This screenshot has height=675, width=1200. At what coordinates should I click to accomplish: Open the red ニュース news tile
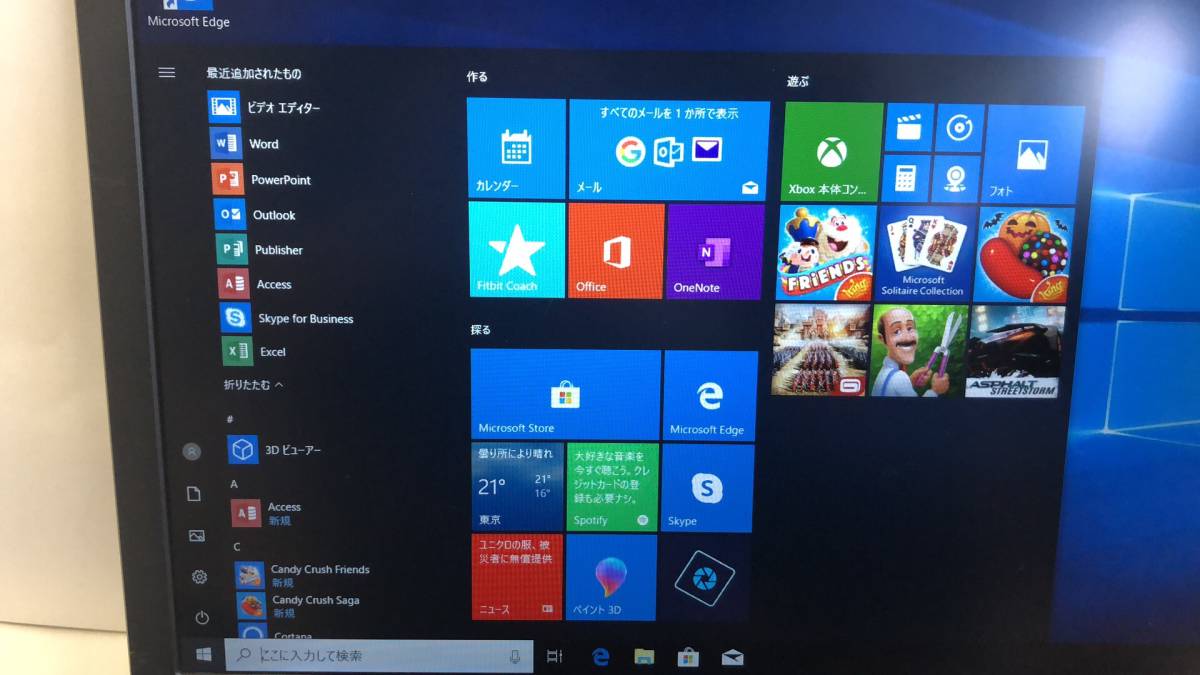pyautogui.click(x=517, y=576)
